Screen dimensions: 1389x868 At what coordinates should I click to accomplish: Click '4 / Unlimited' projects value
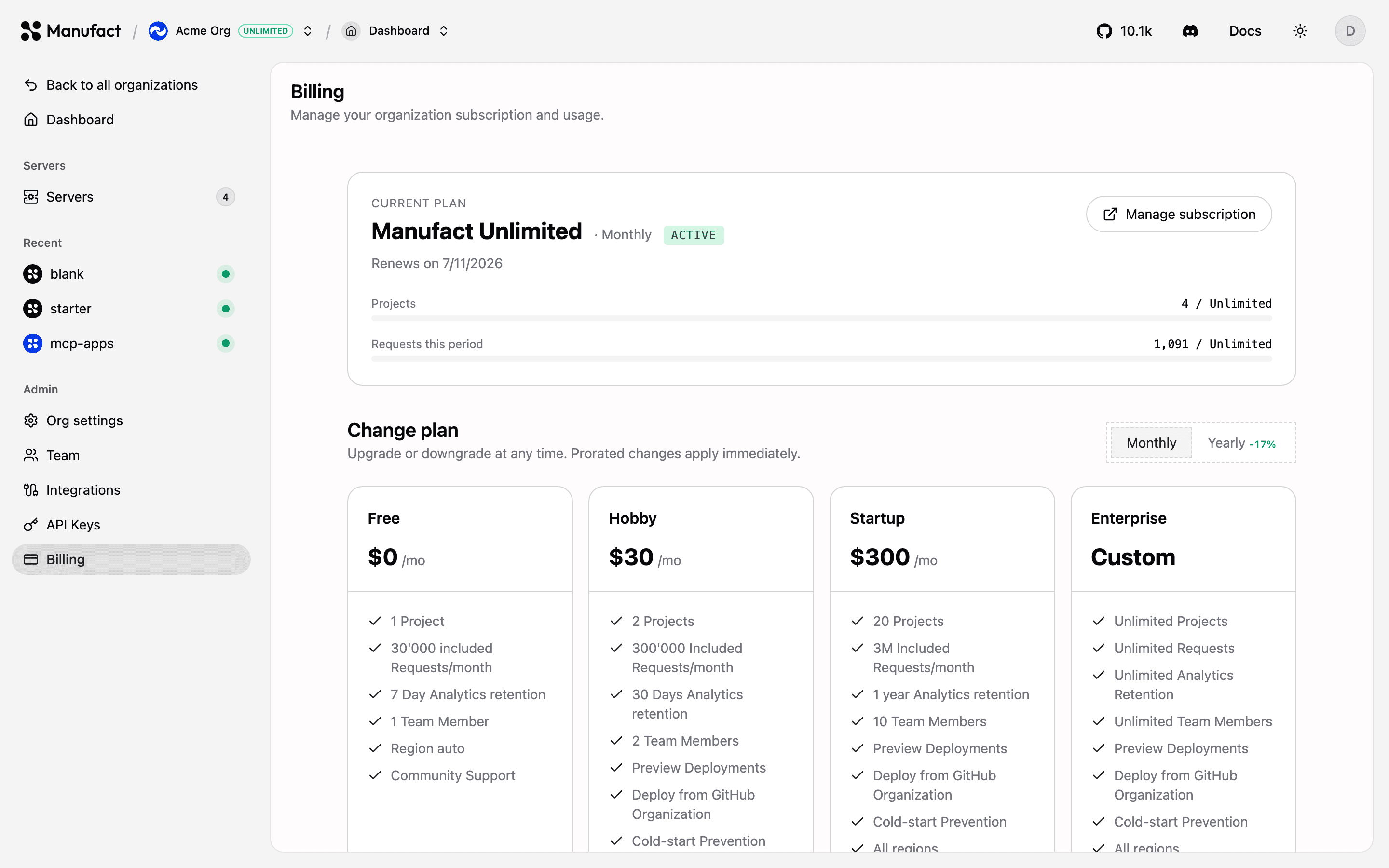pos(1226,304)
